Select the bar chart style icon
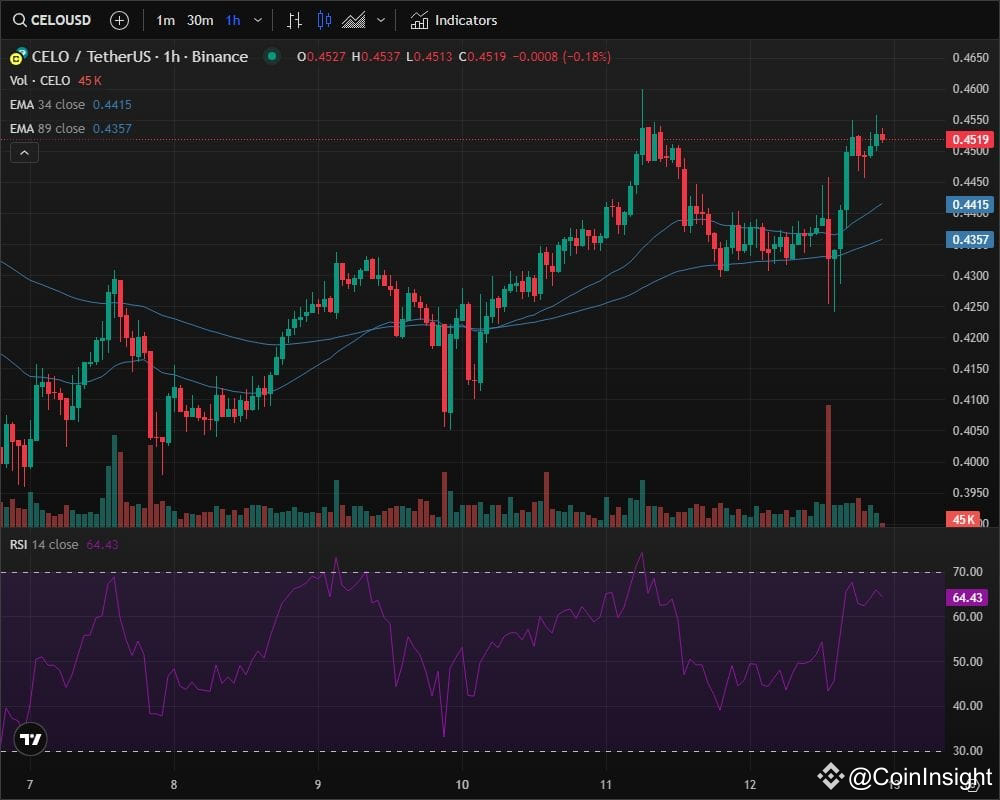The height and width of the screenshot is (800, 1000). coord(294,20)
